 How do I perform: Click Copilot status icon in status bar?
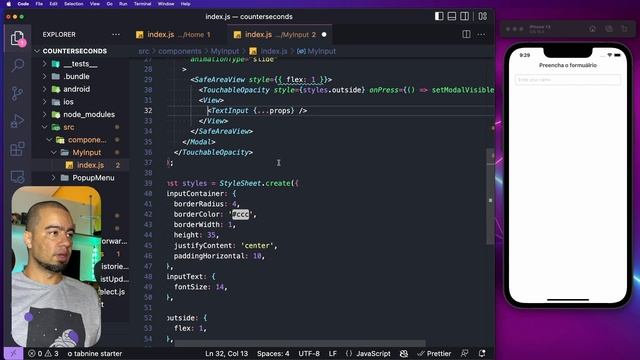(x=404, y=353)
